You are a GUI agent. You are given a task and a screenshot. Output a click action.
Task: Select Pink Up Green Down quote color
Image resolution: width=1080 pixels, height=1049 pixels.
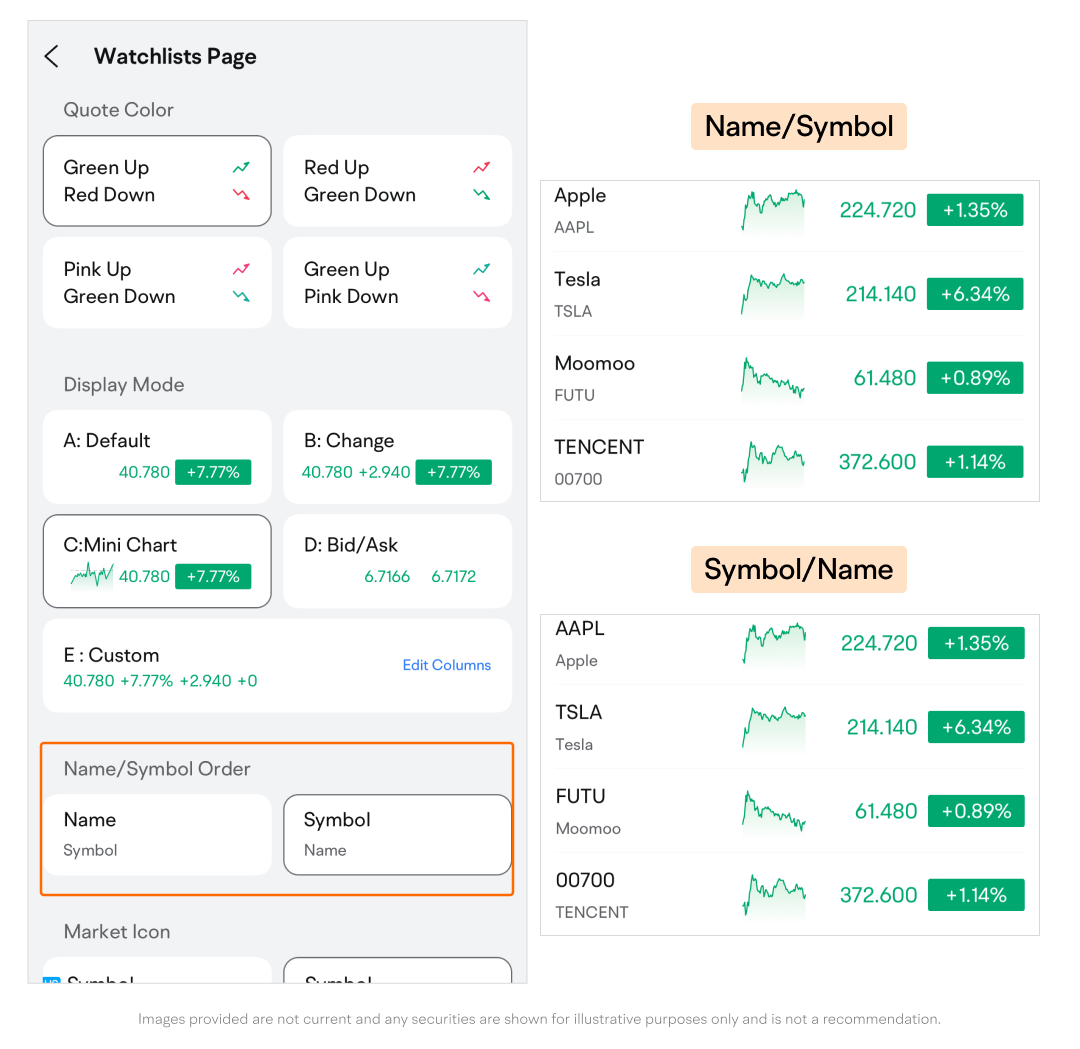[157, 282]
